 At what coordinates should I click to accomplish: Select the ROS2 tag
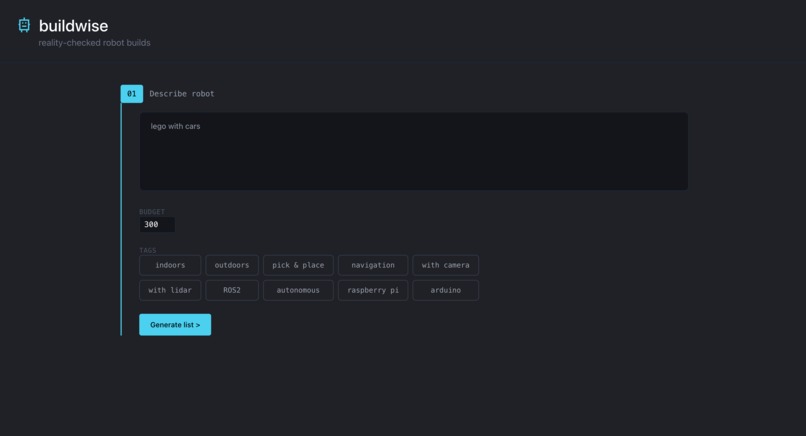pos(232,290)
